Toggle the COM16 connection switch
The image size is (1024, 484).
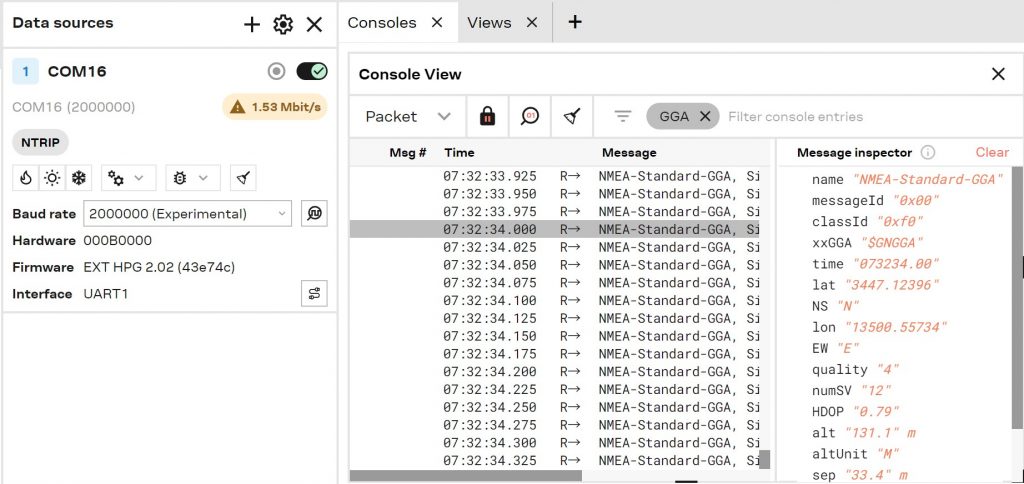[312, 71]
